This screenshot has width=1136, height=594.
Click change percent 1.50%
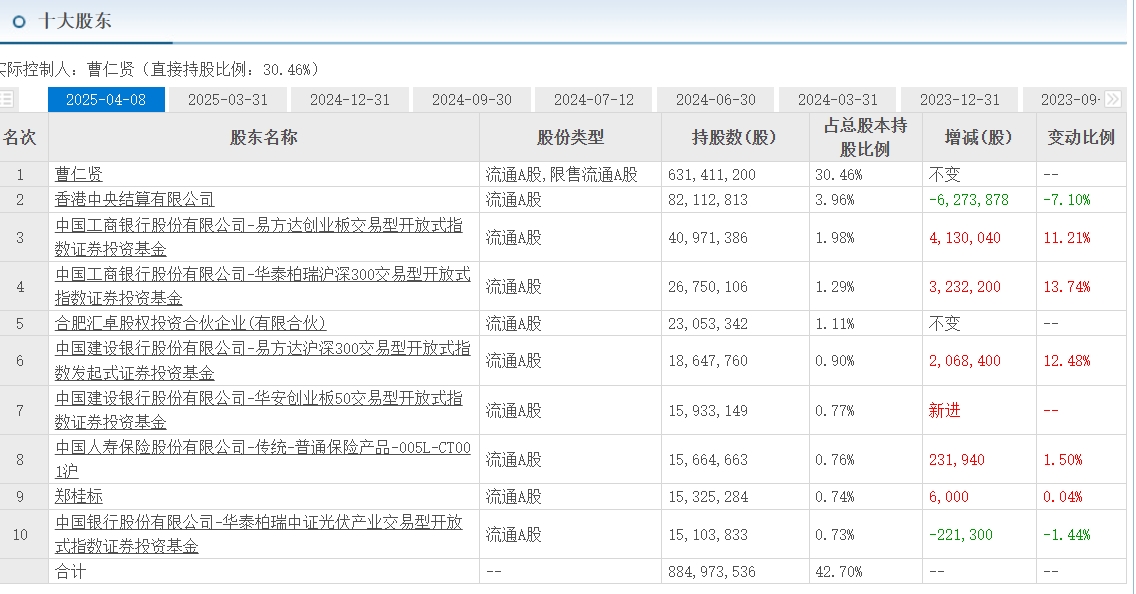[1063, 460]
